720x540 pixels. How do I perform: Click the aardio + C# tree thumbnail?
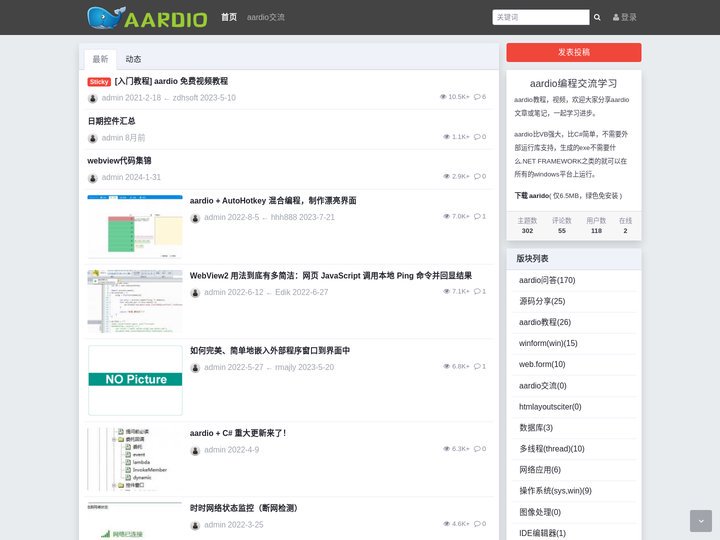pos(135,459)
